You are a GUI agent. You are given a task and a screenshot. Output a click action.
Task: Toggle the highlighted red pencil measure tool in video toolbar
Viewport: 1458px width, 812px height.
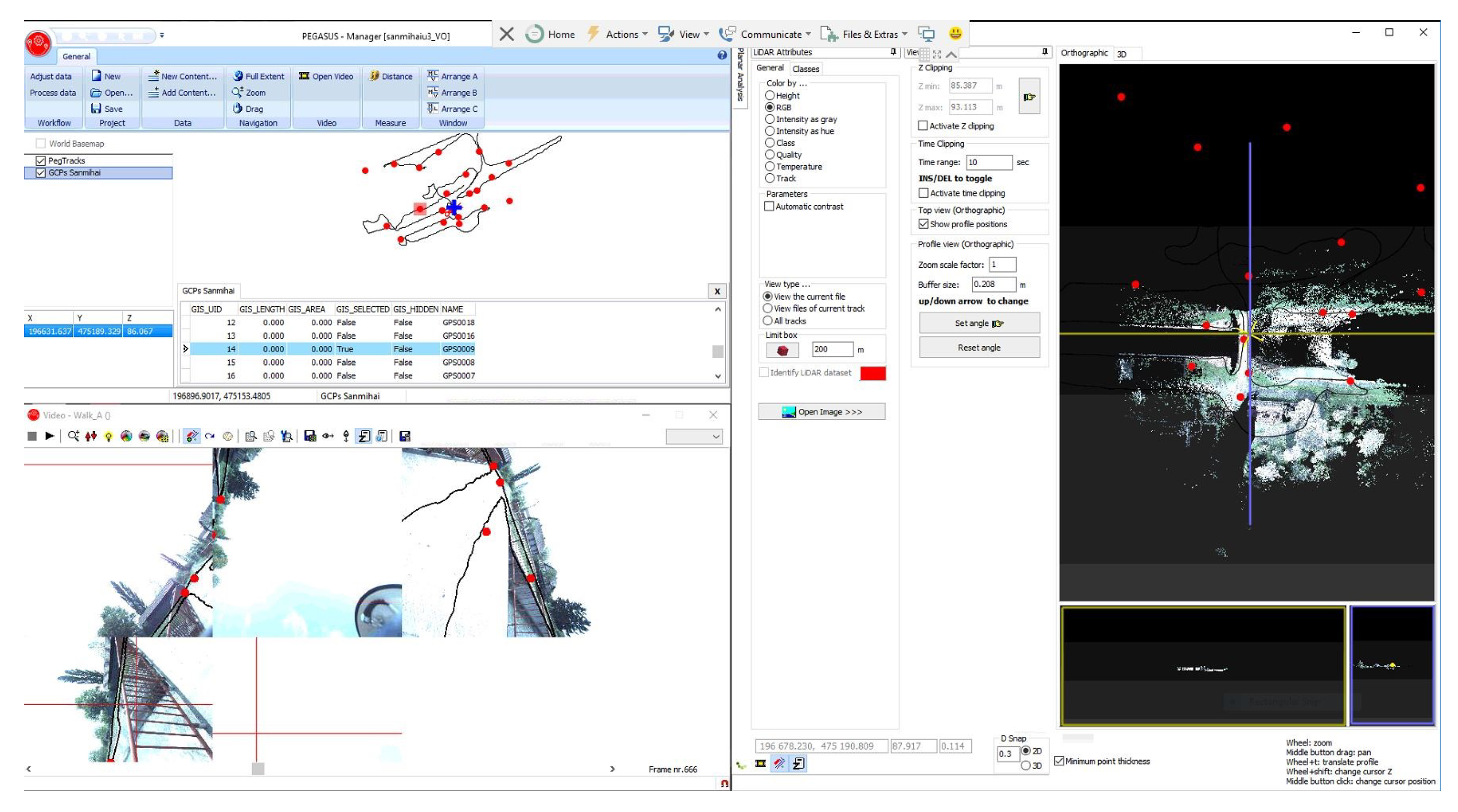192,436
